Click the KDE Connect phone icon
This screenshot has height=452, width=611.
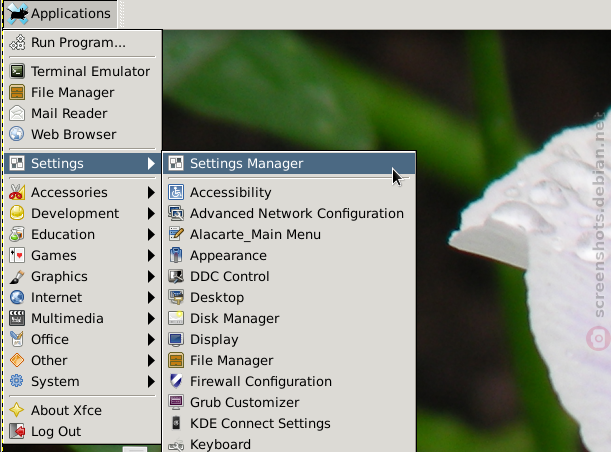176,424
